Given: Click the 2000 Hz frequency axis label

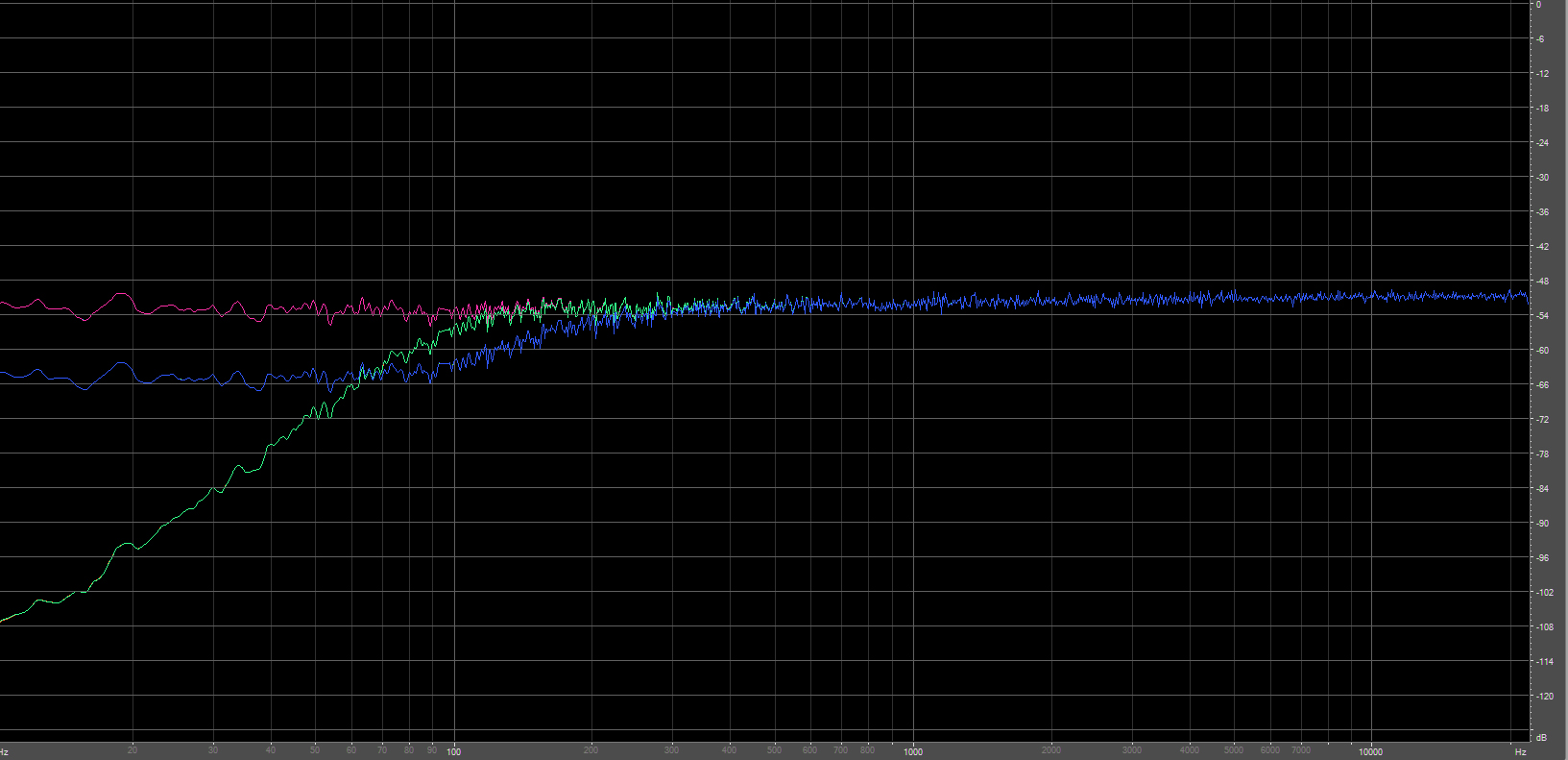Looking at the screenshot, I should [x=1050, y=750].
